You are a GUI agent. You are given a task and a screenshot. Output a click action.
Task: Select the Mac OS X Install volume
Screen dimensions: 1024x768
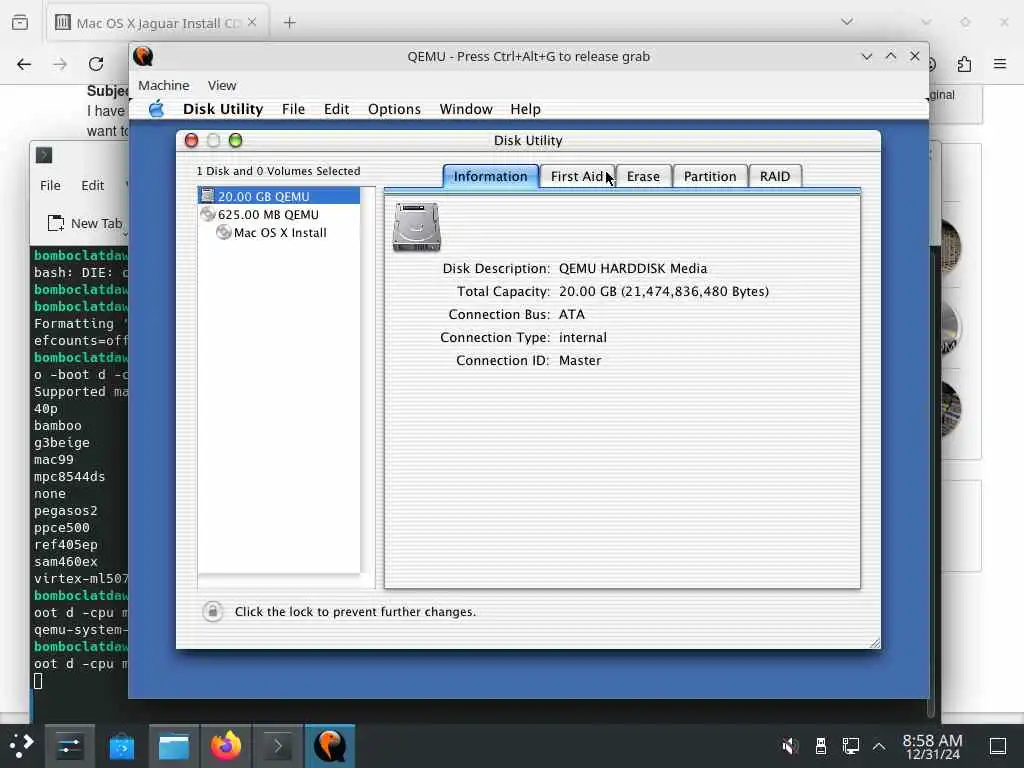(279, 232)
